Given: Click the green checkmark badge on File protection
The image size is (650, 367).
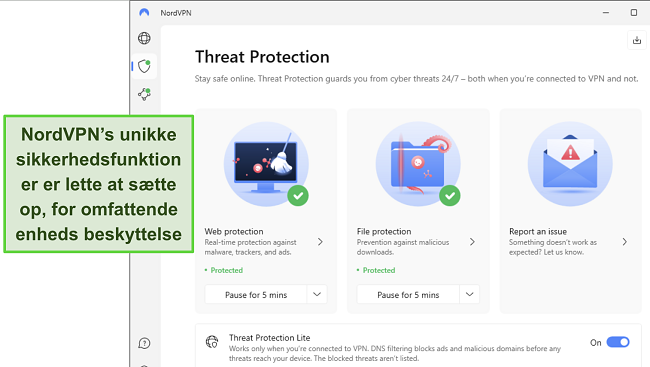Looking at the screenshot, I should coord(450,196).
